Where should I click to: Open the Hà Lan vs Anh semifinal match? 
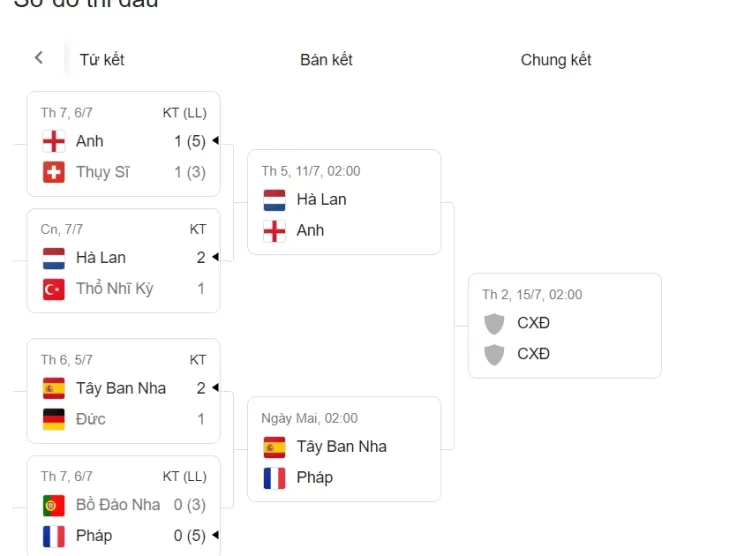[344, 202]
